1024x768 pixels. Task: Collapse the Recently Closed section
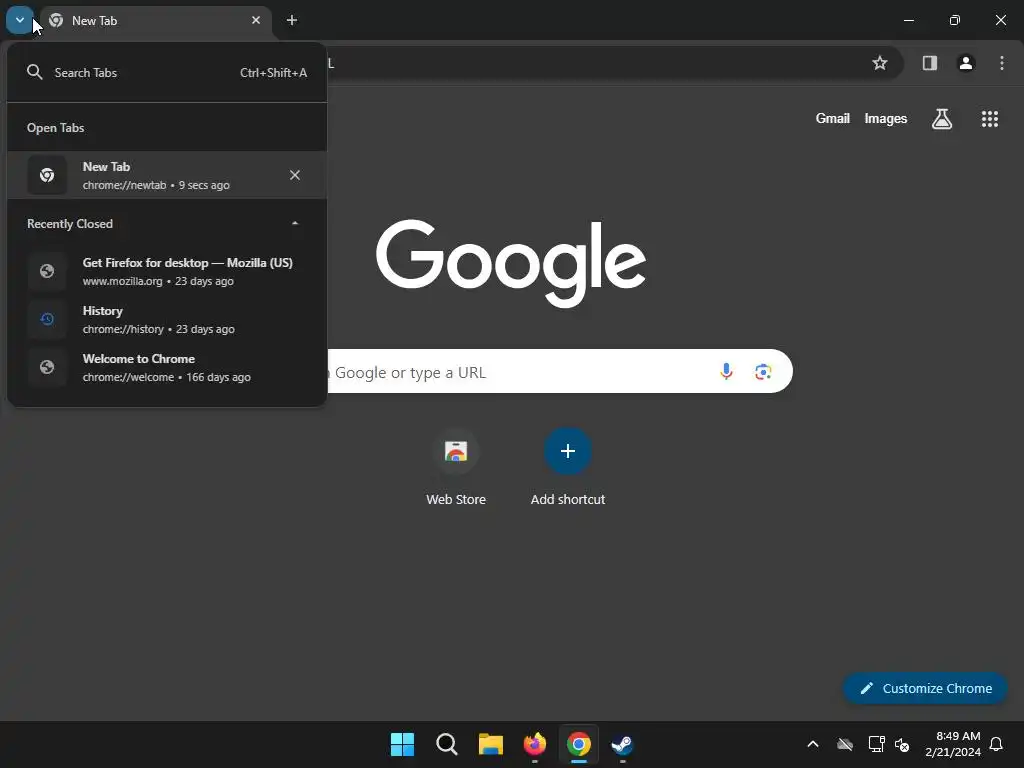[295, 223]
